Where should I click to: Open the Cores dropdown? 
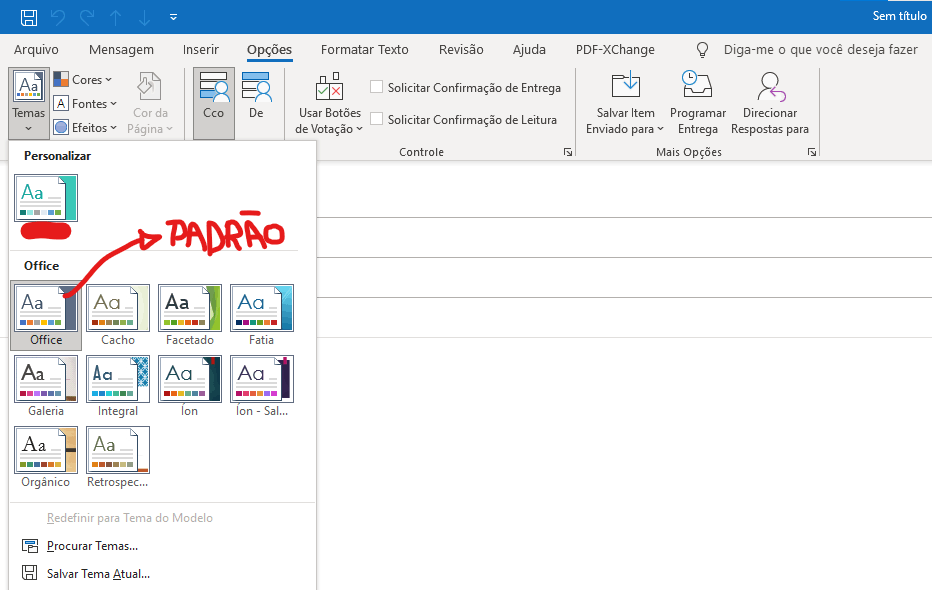(x=83, y=79)
